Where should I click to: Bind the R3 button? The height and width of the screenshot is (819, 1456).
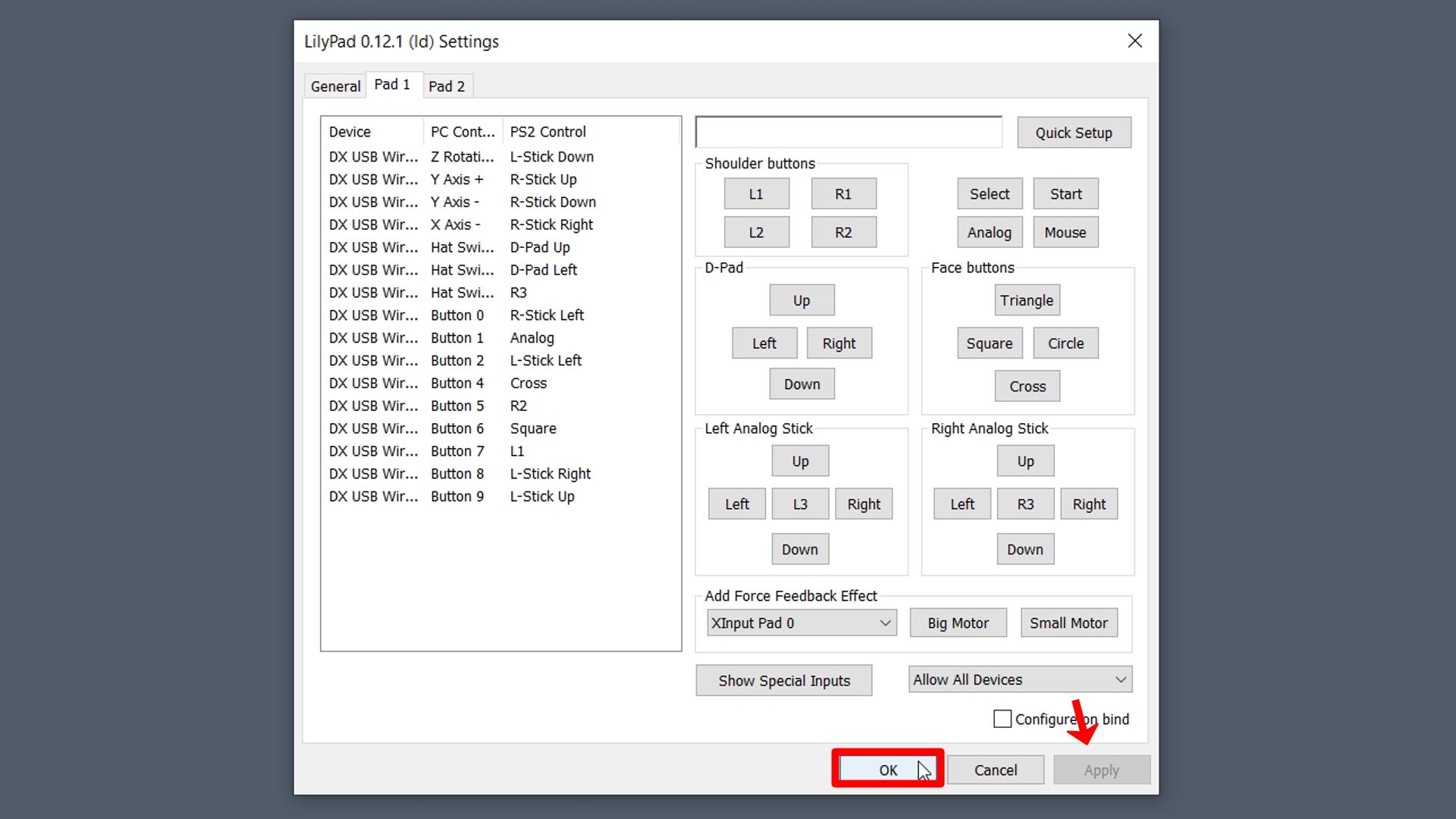pyautogui.click(x=1025, y=504)
